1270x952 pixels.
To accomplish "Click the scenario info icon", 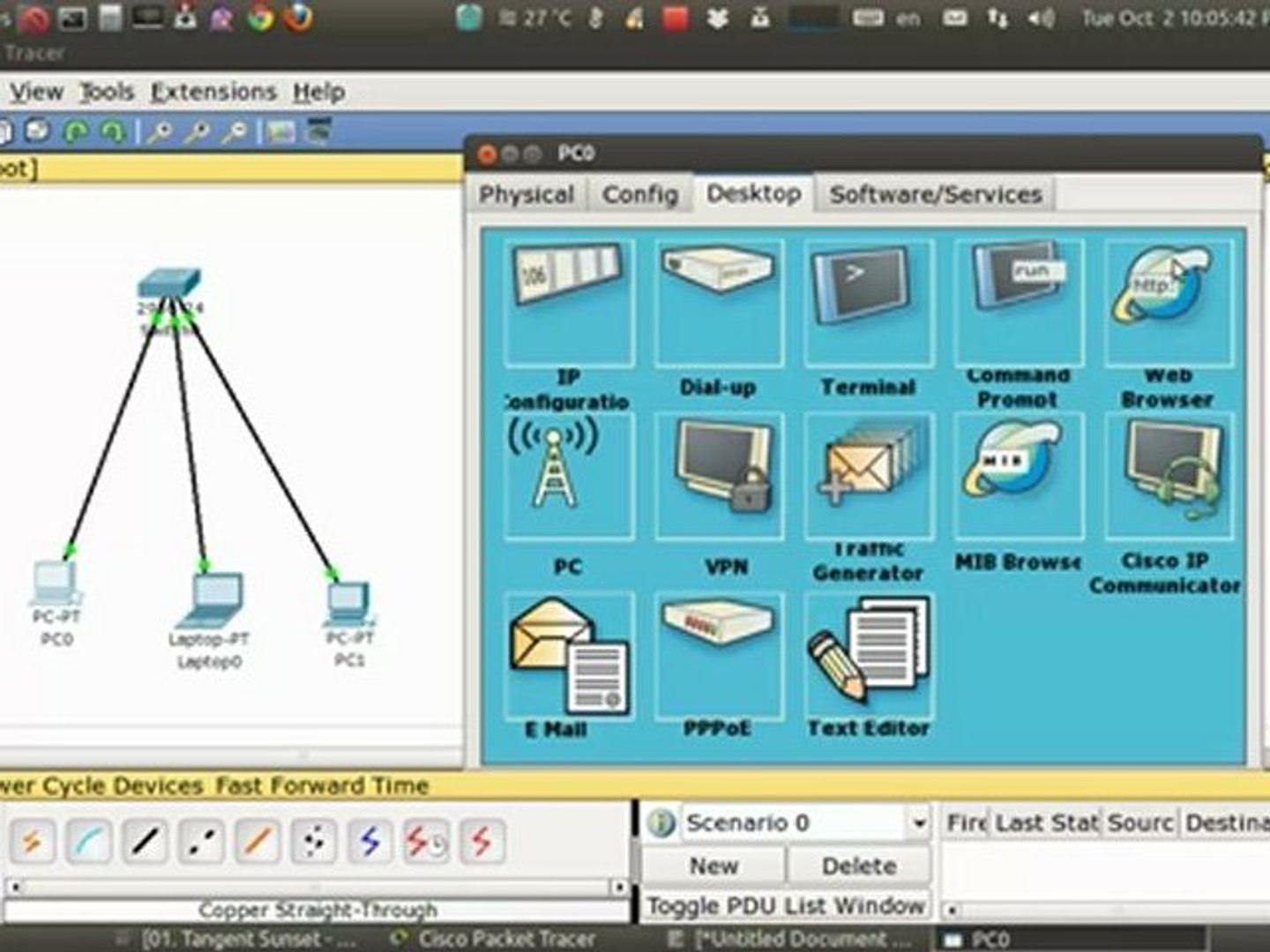I will tap(661, 823).
